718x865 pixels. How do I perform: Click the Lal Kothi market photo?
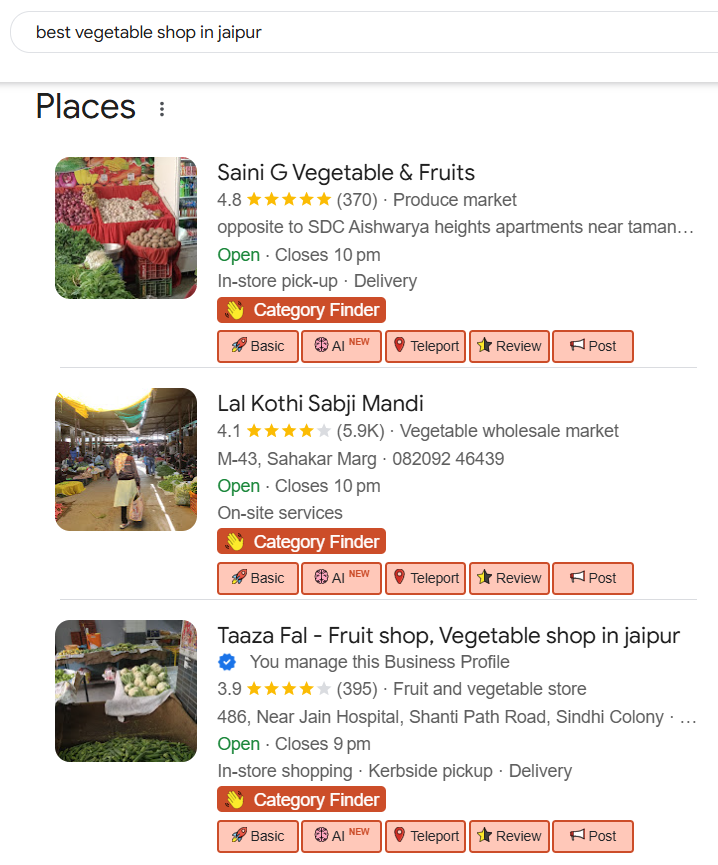click(126, 460)
